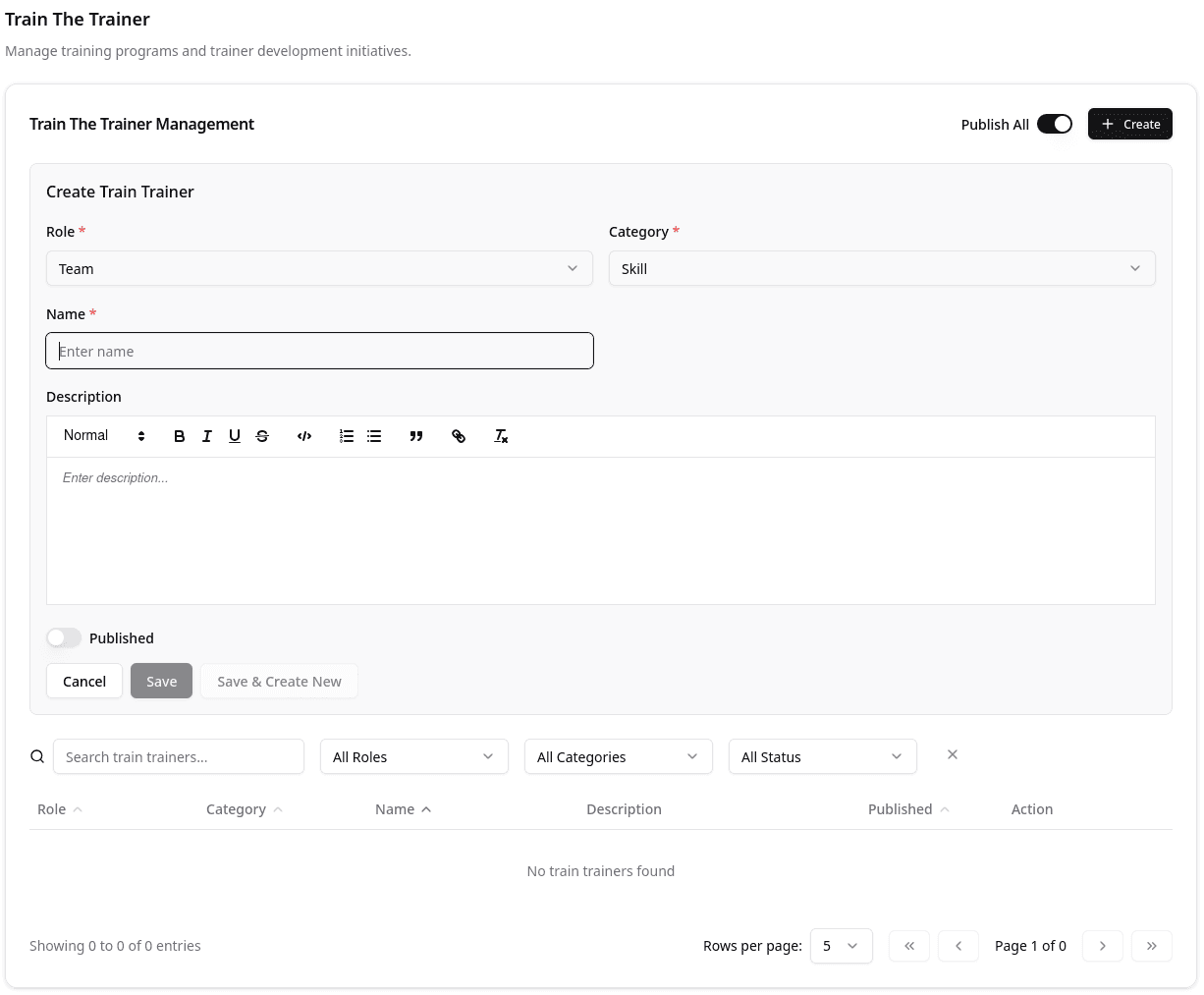This screenshot has width=1204, height=995.
Task: Click the Create Train Trainer heading
Action: (120, 192)
